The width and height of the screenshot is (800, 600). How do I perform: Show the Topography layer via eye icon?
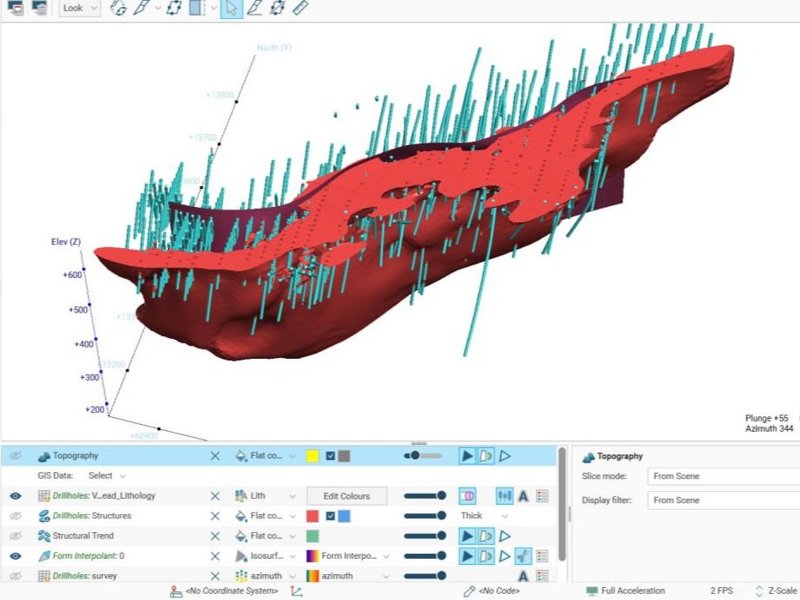click(x=15, y=456)
